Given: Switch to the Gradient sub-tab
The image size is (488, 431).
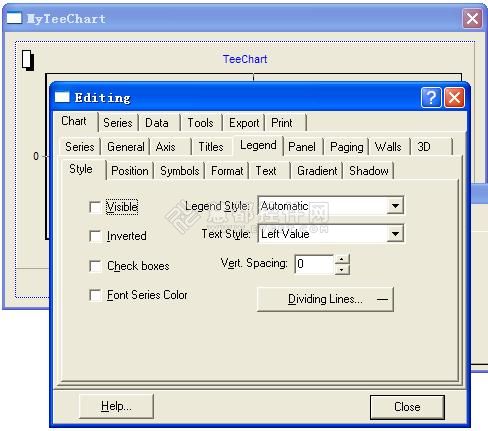Looking at the screenshot, I should coord(317,171).
